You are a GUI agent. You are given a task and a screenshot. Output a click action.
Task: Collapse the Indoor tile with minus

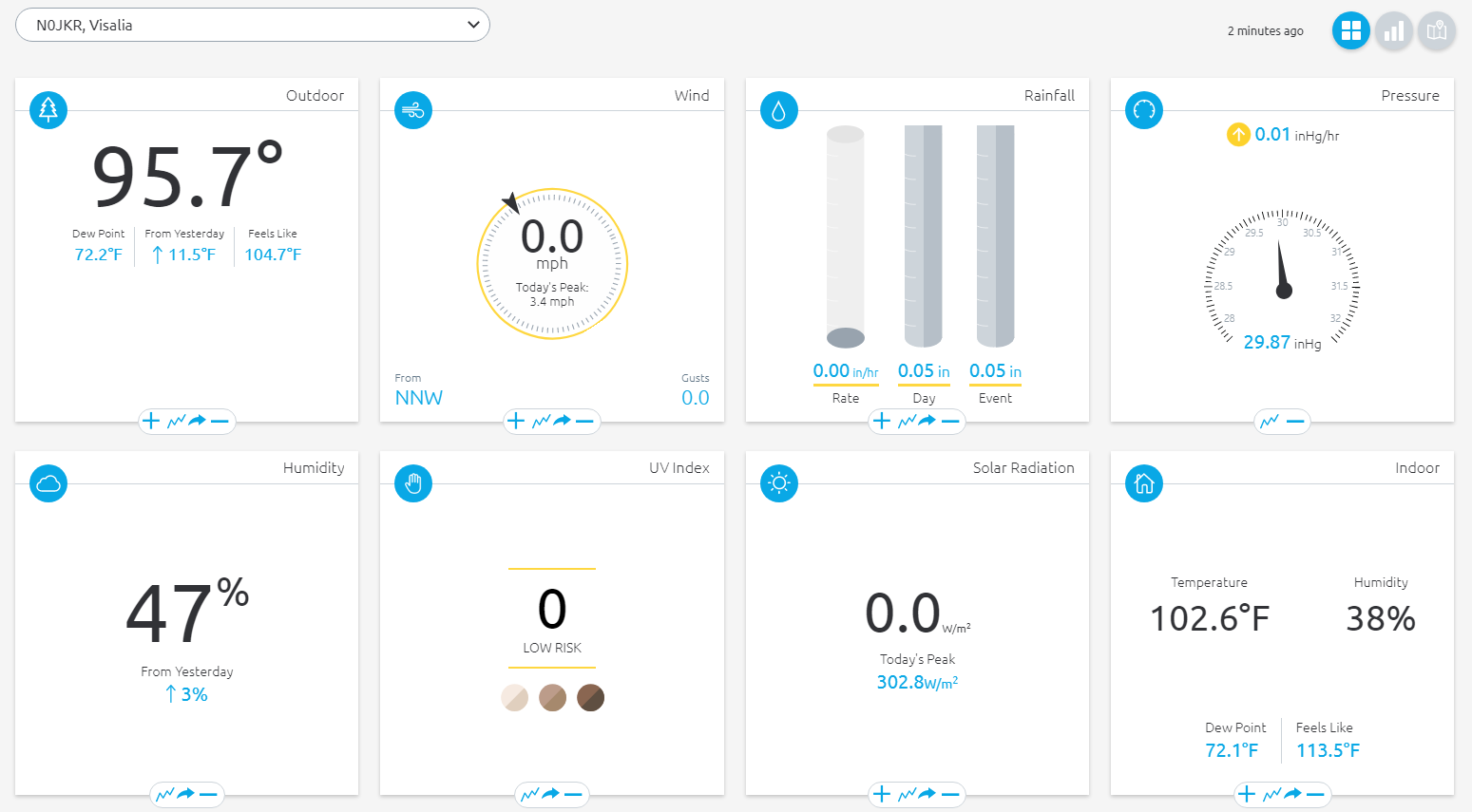tap(1315, 794)
